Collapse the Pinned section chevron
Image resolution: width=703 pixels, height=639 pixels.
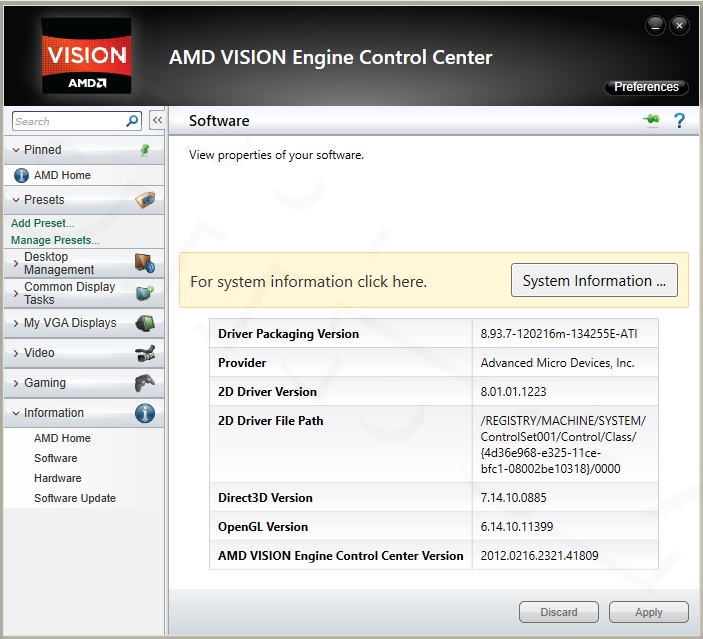[16, 150]
